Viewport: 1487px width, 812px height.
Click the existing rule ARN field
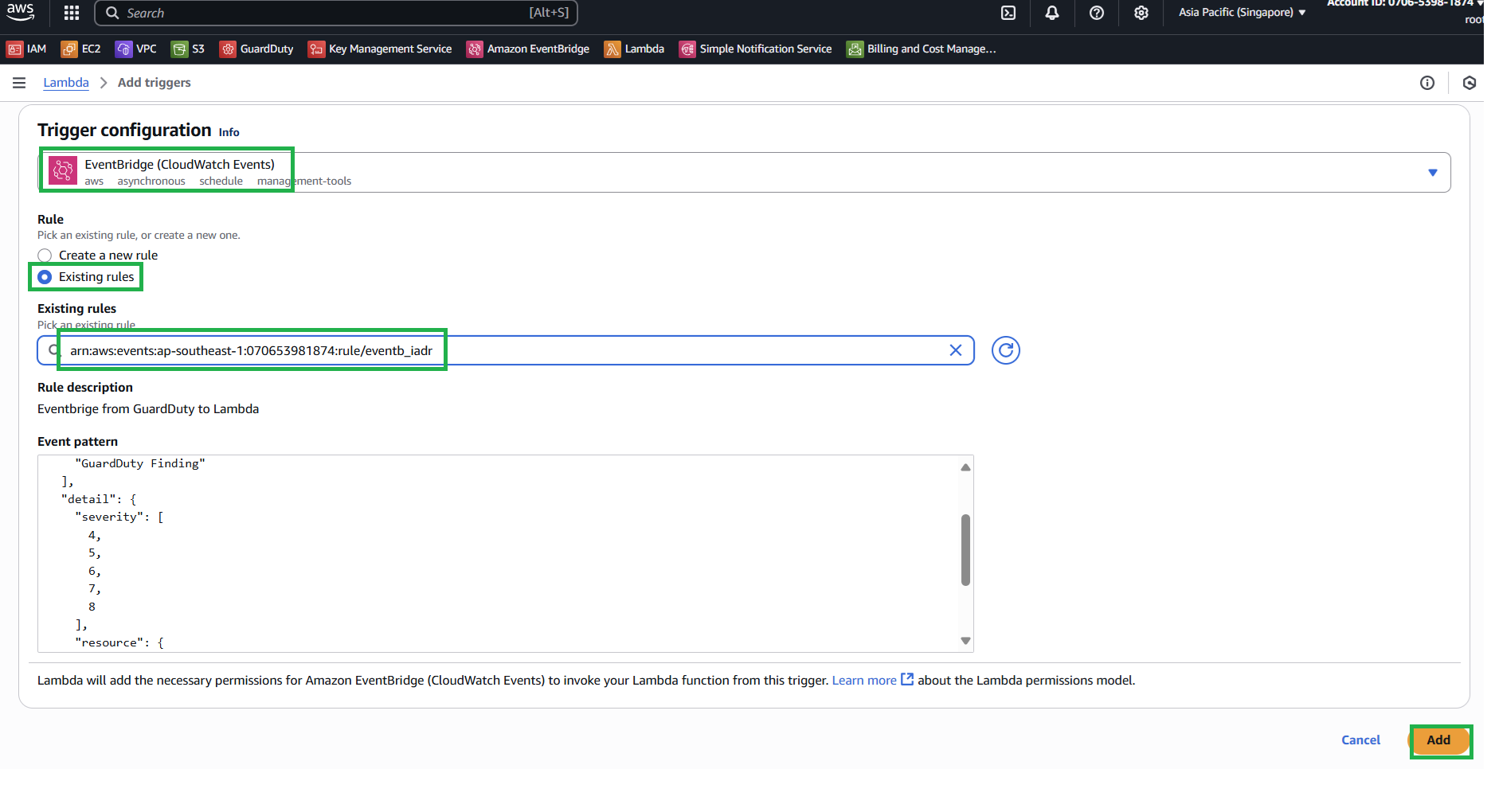[506, 350]
